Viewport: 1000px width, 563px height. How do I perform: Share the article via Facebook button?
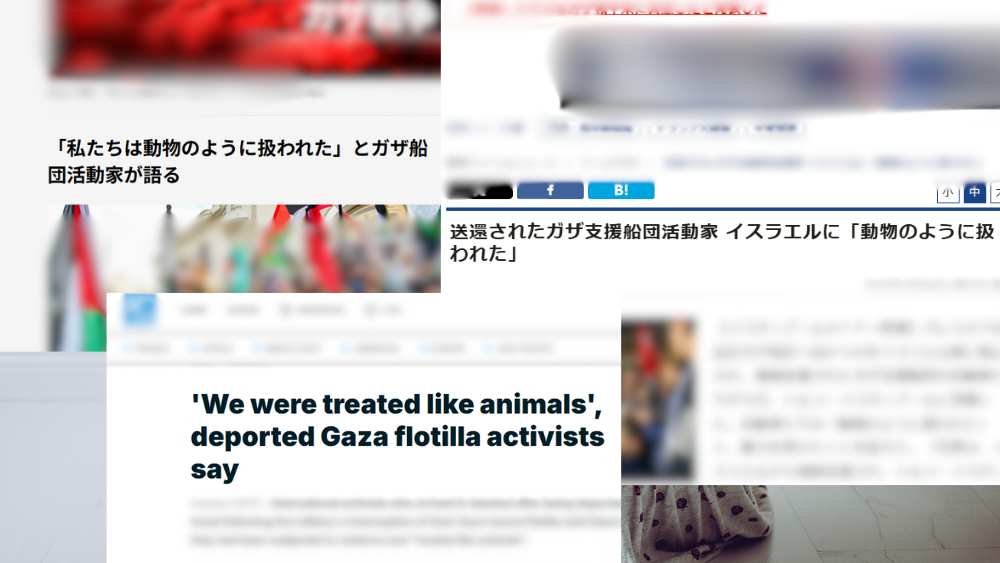(x=550, y=190)
